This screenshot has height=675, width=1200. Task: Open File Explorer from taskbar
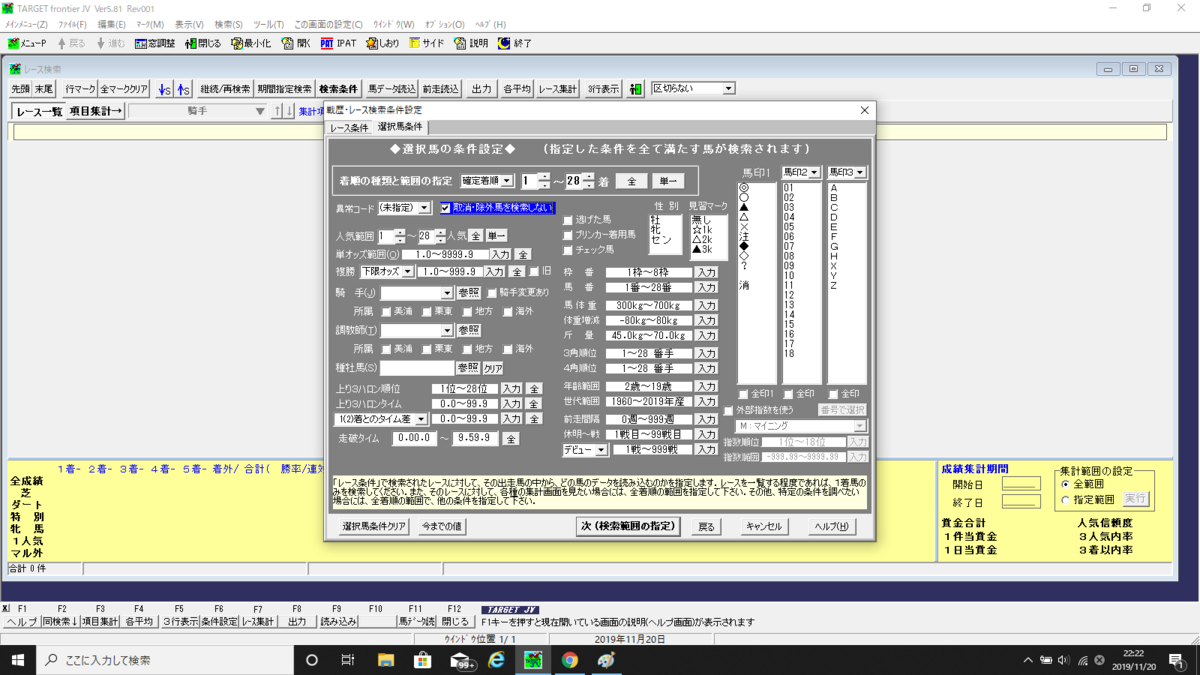[x=386, y=660]
